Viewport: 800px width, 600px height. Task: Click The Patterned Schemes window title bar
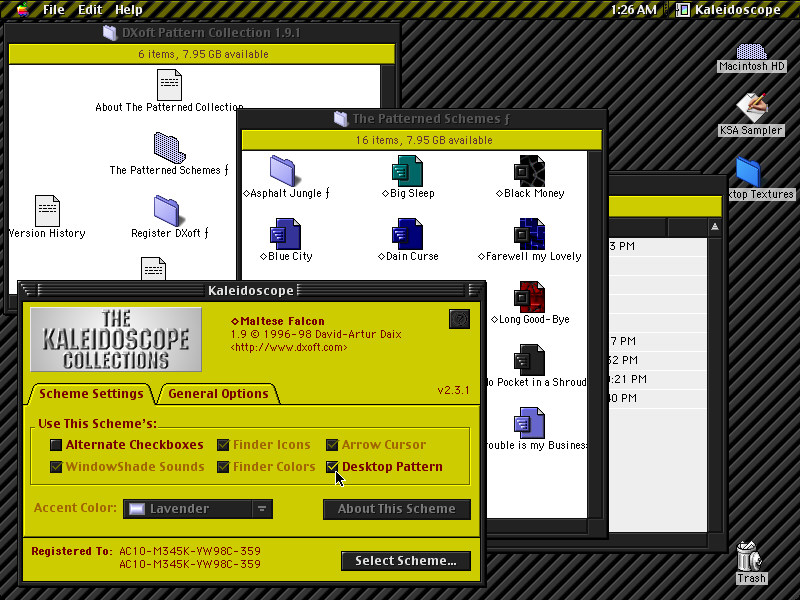[422, 118]
